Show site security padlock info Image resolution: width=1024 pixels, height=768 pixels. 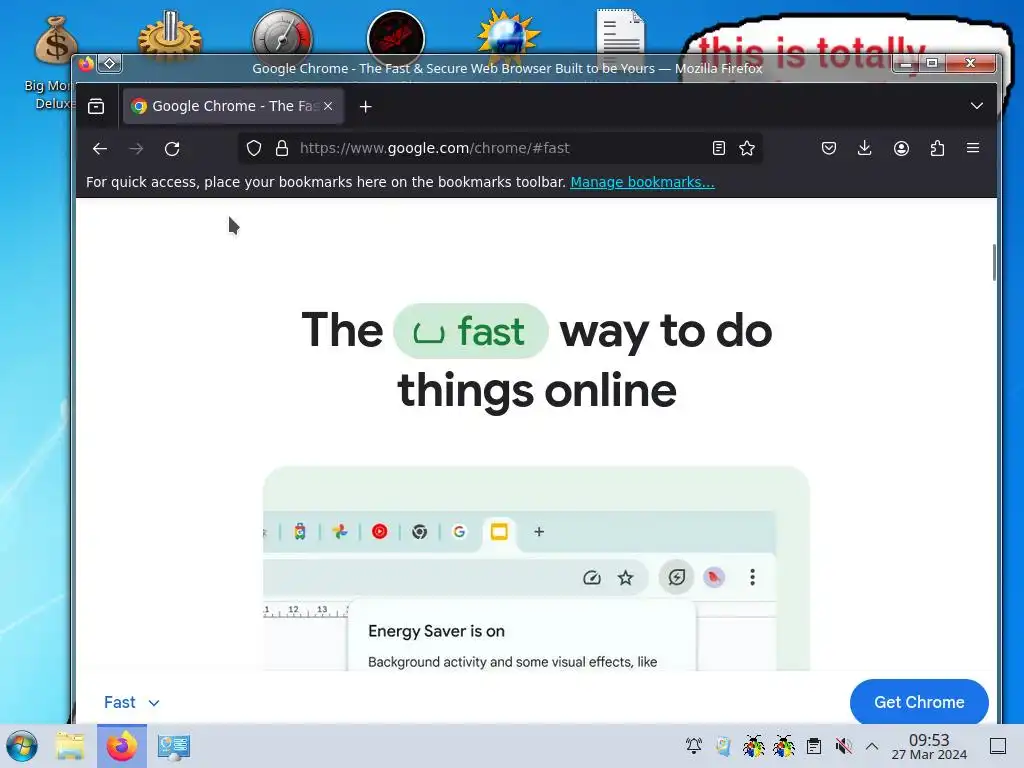[282, 148]
